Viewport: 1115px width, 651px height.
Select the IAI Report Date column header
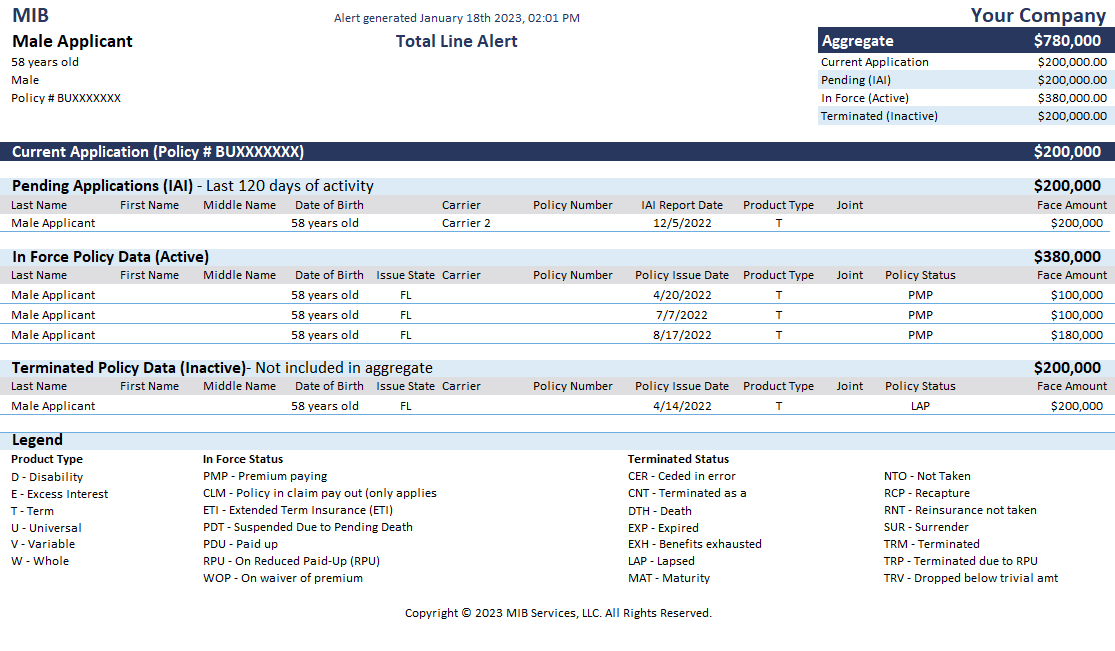(681, 205)
